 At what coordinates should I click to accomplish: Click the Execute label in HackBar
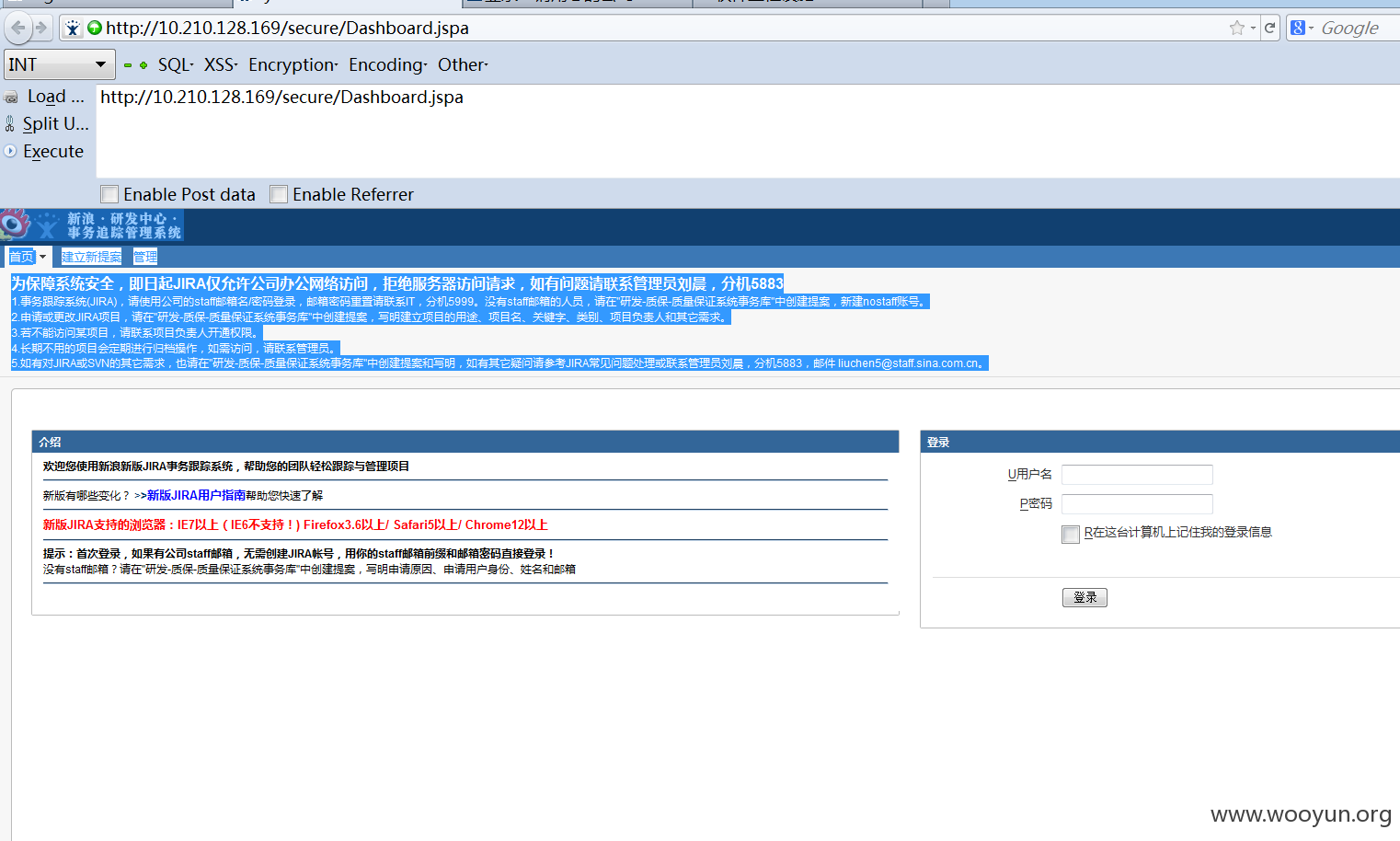[x=53, y=151]
